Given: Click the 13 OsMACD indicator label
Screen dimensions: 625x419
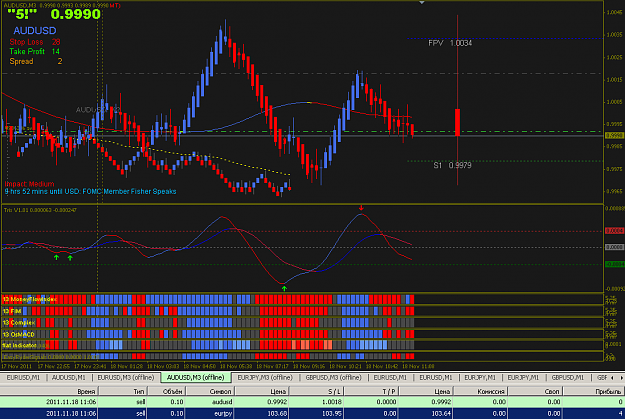Looking at the screenshot, I should pos(18,334).
